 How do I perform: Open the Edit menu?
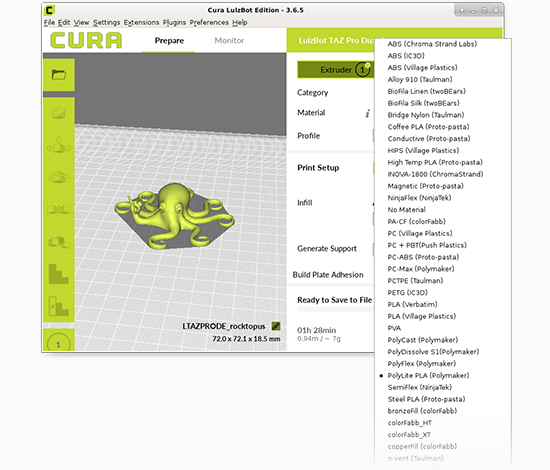pyautogui.click(x=64, y=22)
